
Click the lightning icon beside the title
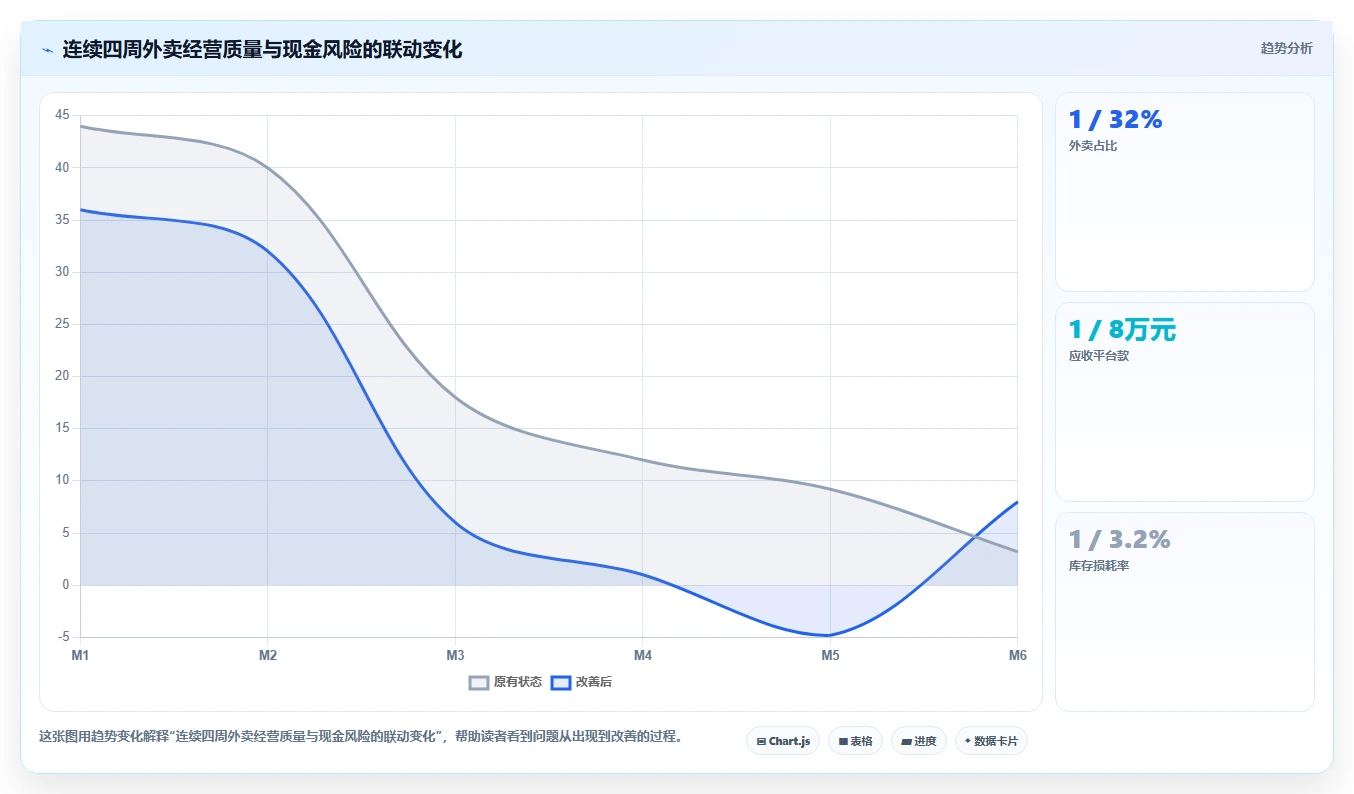[x=48, y=50]
